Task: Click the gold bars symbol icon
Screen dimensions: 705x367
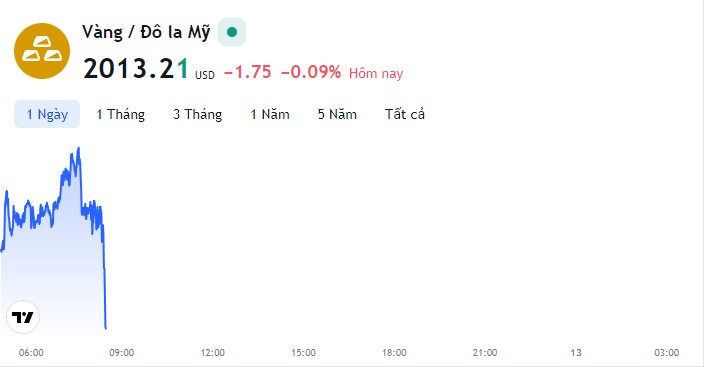Action: coord(42,51)
